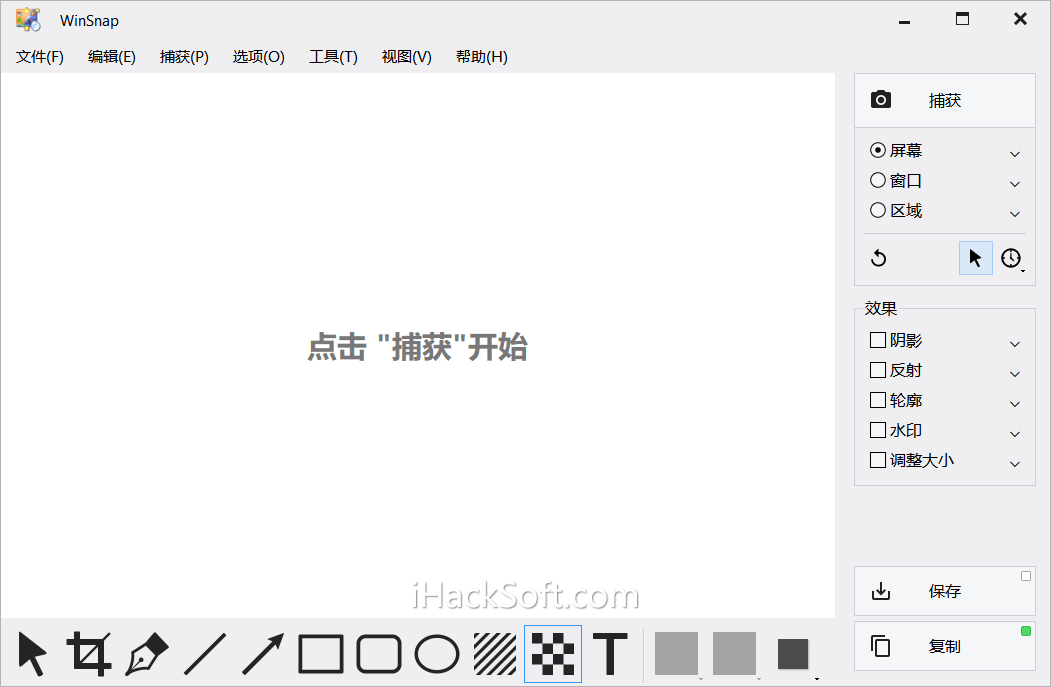Enable the 阴影 shadow effect checkbox
1051x687 pixels.
coord(877,340)
